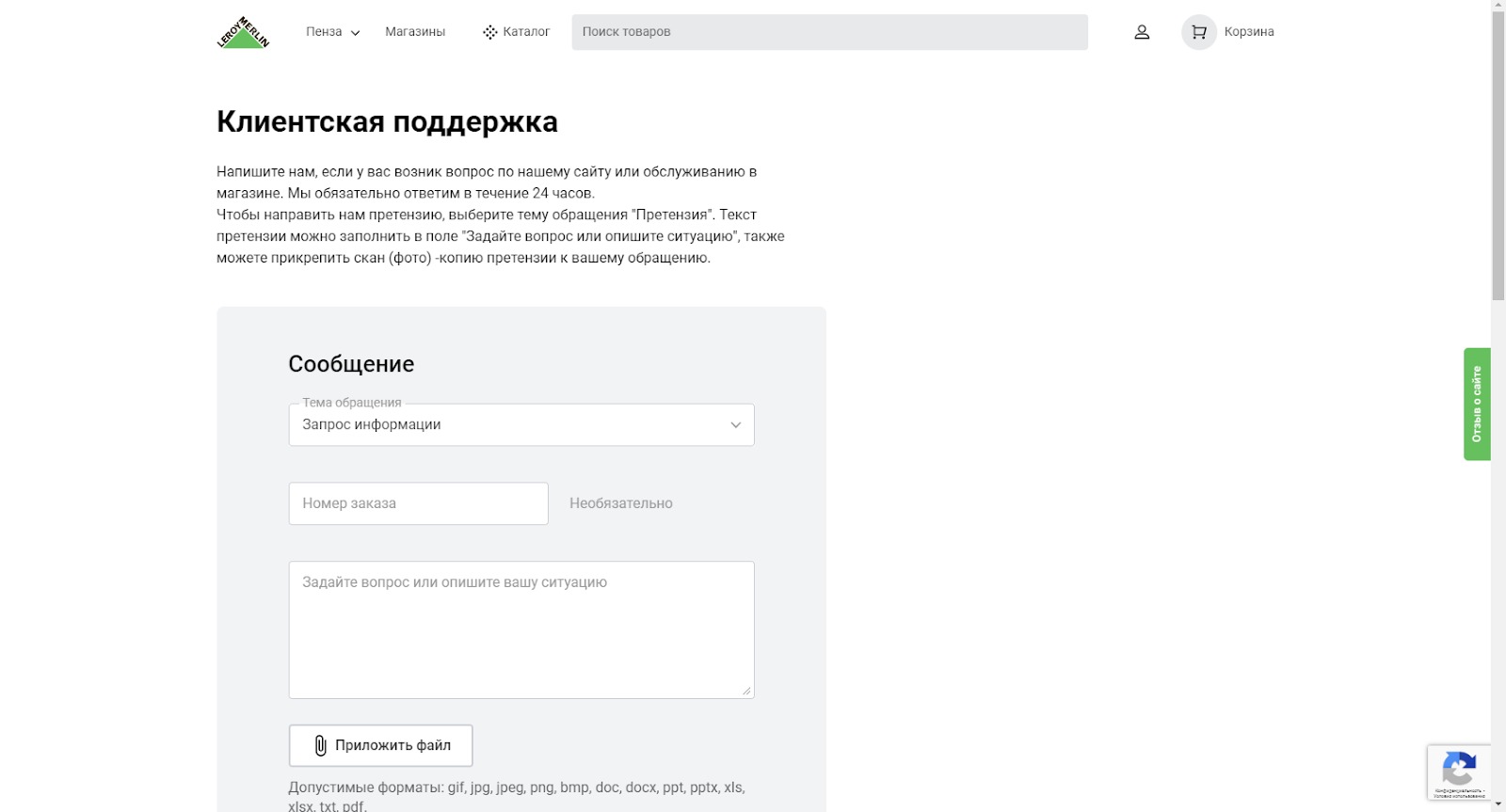
Task: Focus the Поиск товаров search field
Action: [x=829, y=32]
